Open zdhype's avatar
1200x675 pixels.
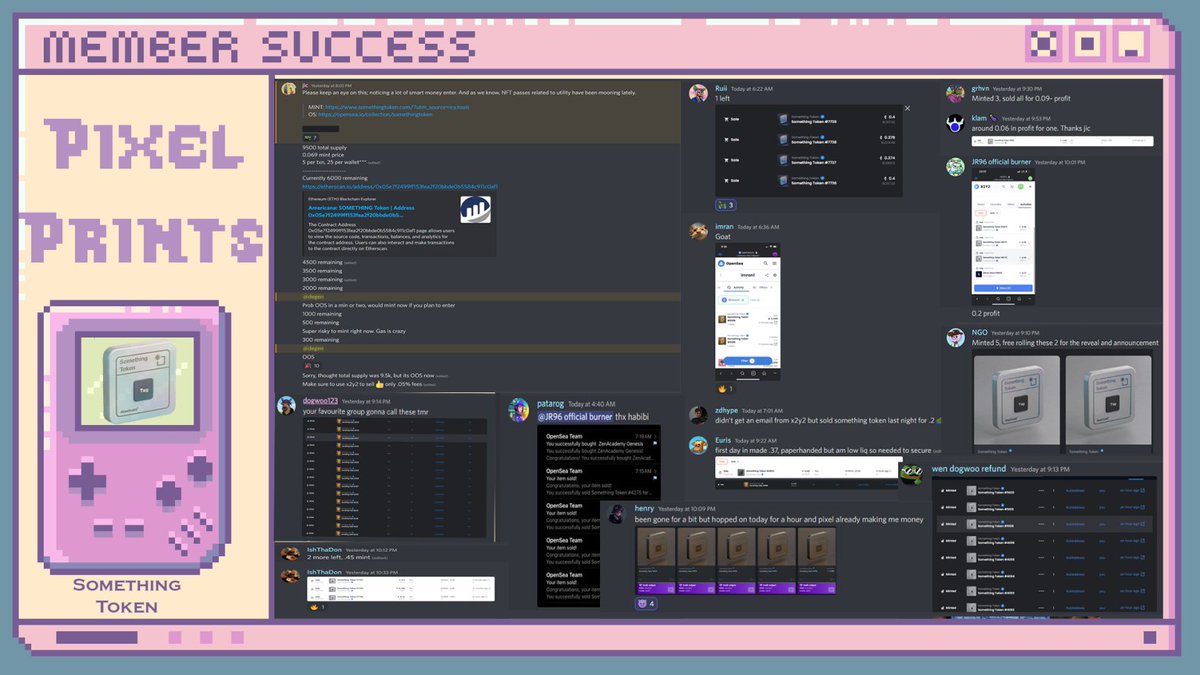click(699, 414)
